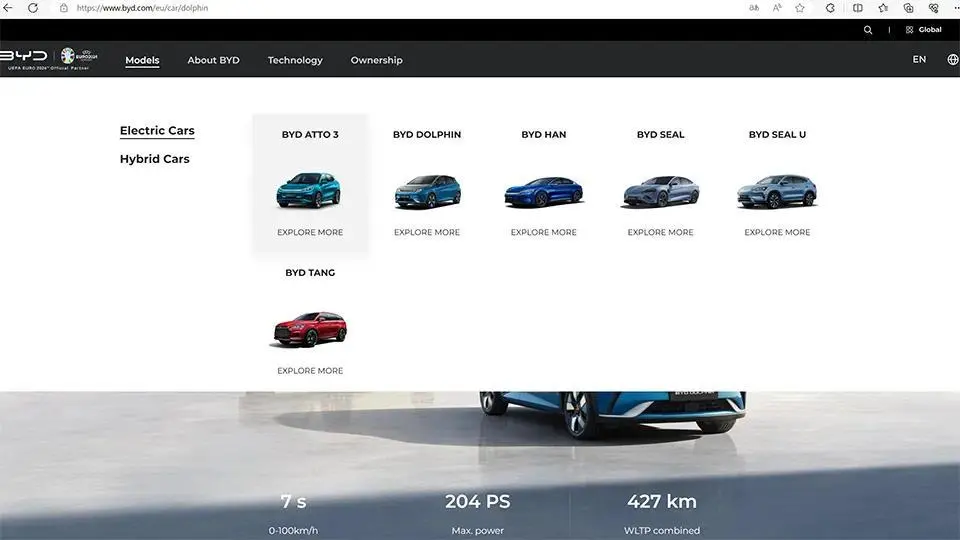Explore more about BYD TANG
The width and height of the screenshot is (960, 540).
[x=310, y=370]
